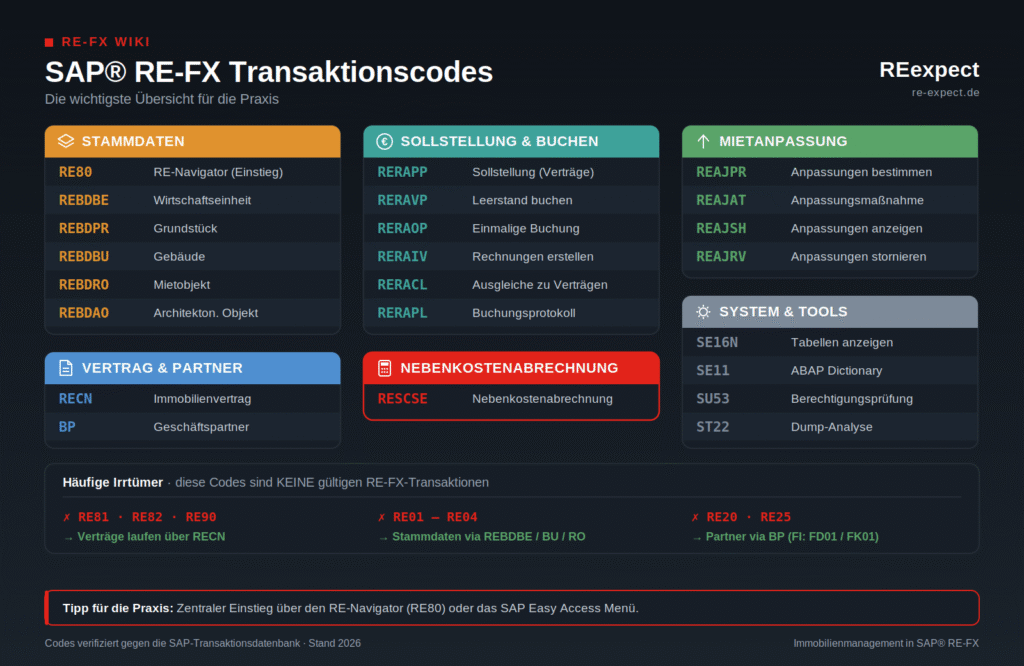Screen dimensions: 1024x666
Task: Click the REAJSH code
Action: [x=721, y=228]
